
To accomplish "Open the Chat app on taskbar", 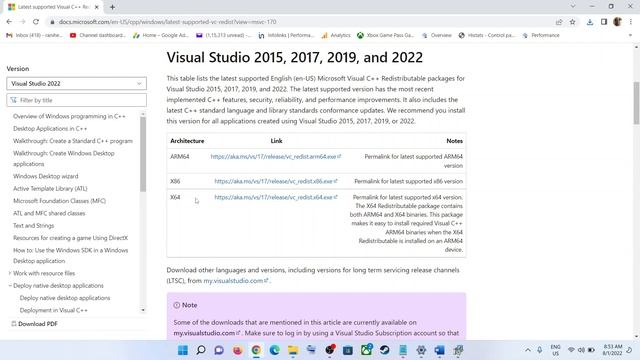I will click(219, 350).
